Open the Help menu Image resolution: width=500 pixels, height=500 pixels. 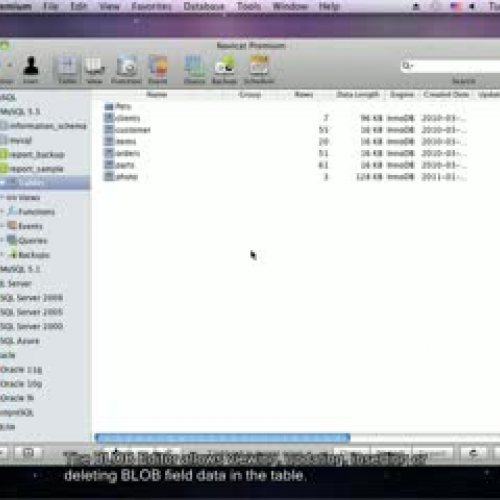(x=329, y=6)
